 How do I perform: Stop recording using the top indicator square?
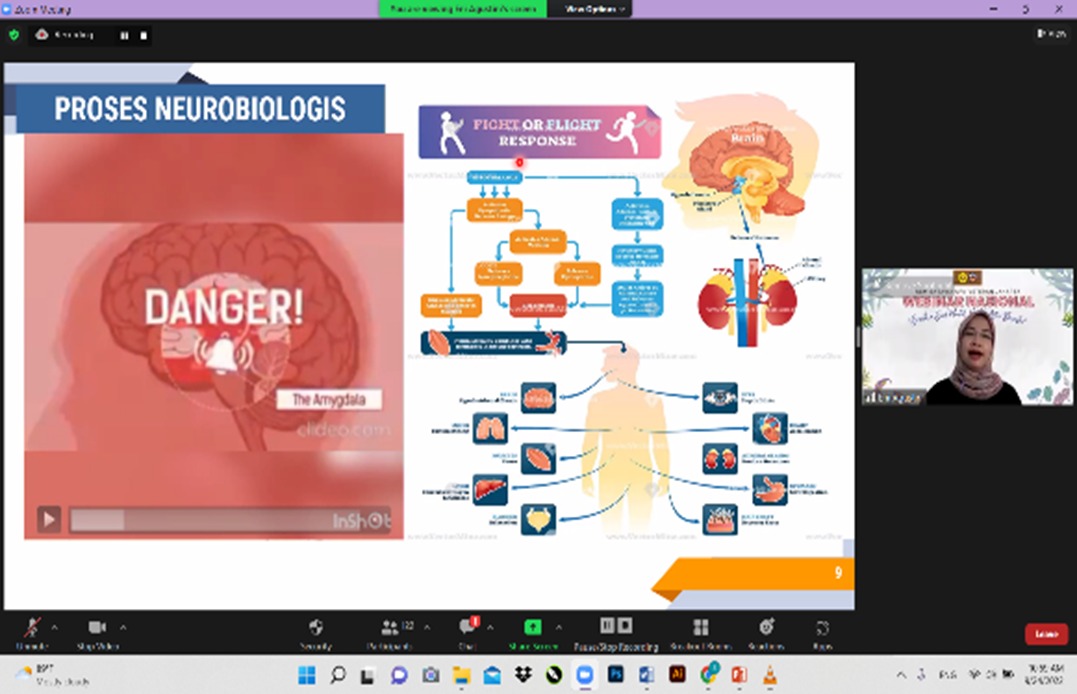144,35
